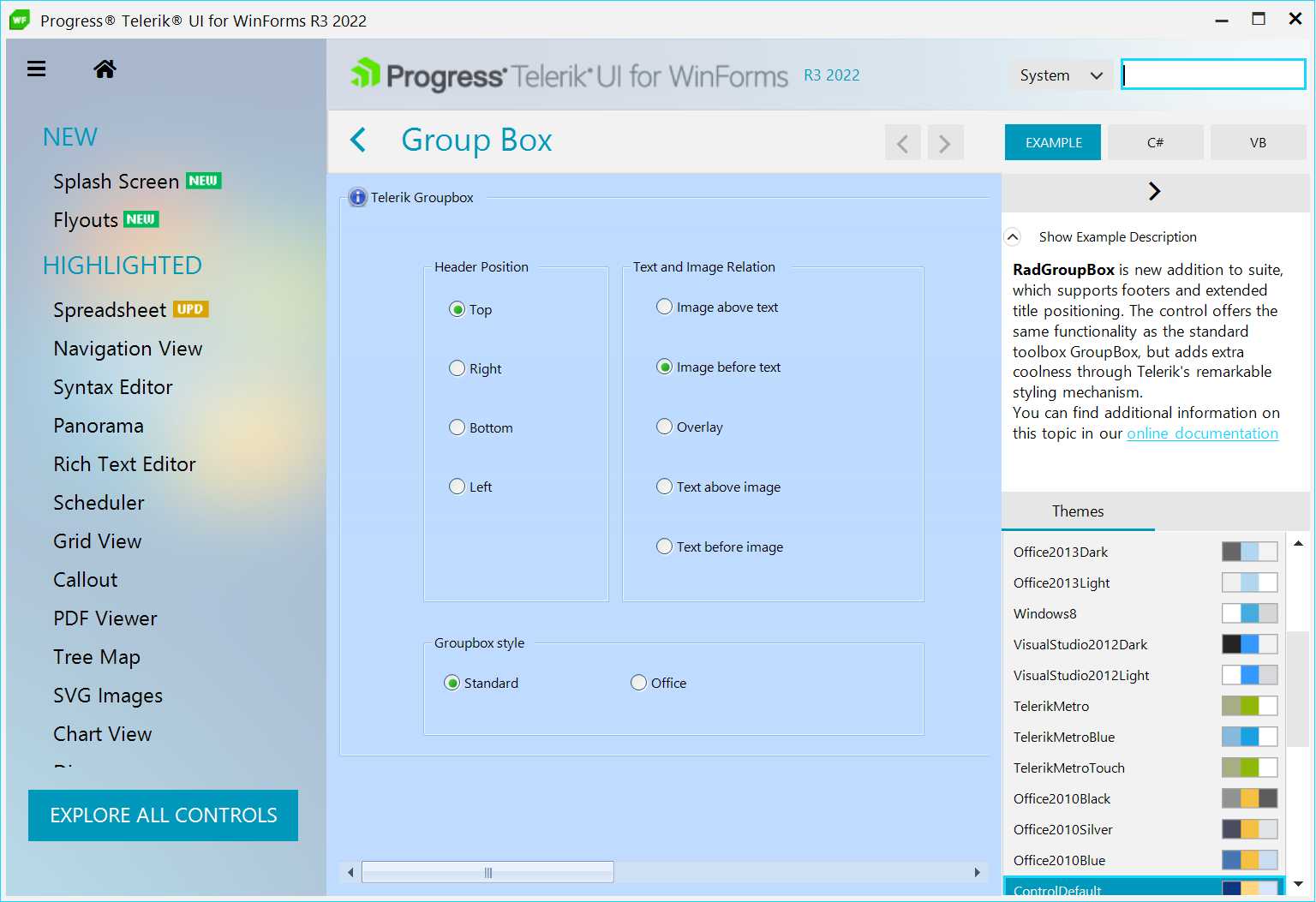This screenshot has height=902, width=1316.
Task: Click the NEW badge beside Flyouts
Action: click(x=141, y=219)
